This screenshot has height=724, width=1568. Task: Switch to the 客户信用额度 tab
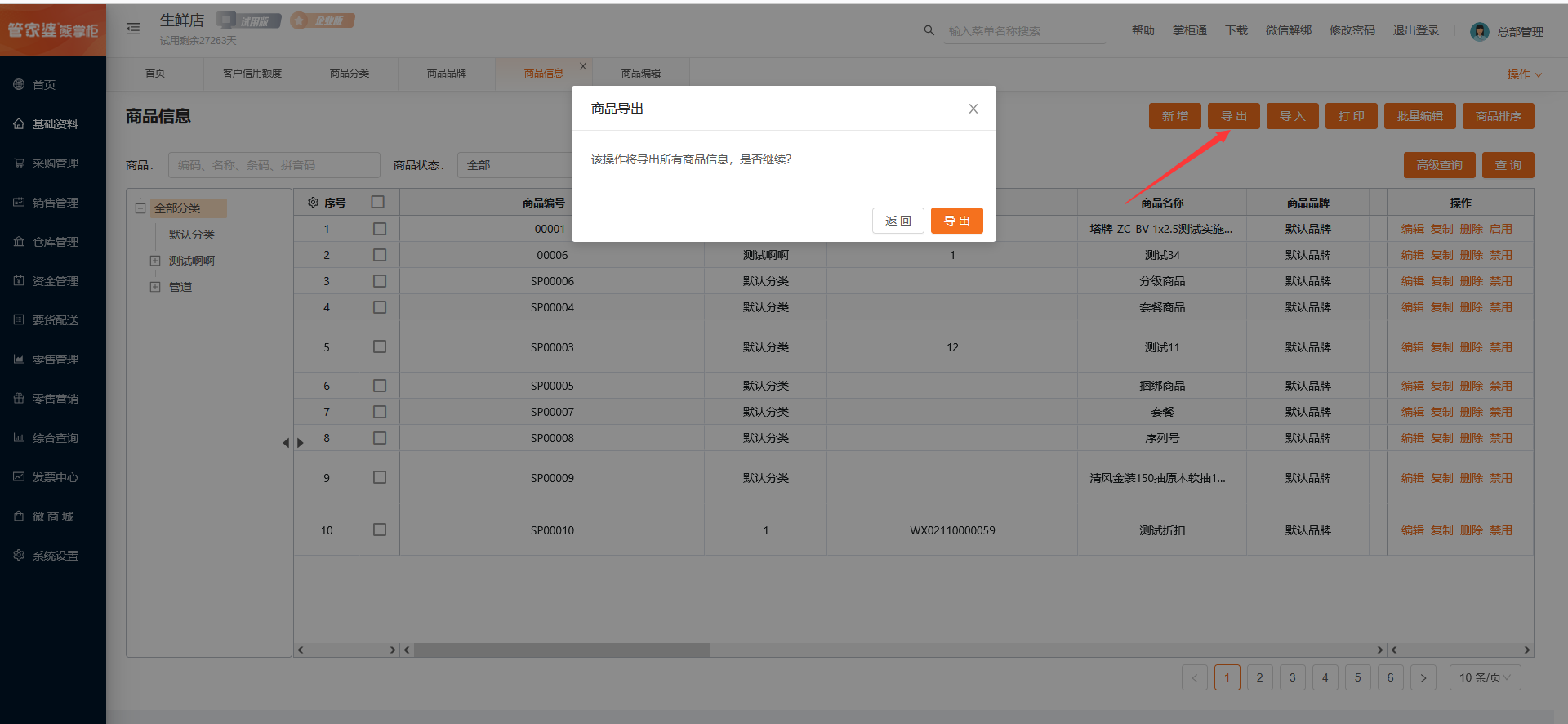(x=252, y=74)
